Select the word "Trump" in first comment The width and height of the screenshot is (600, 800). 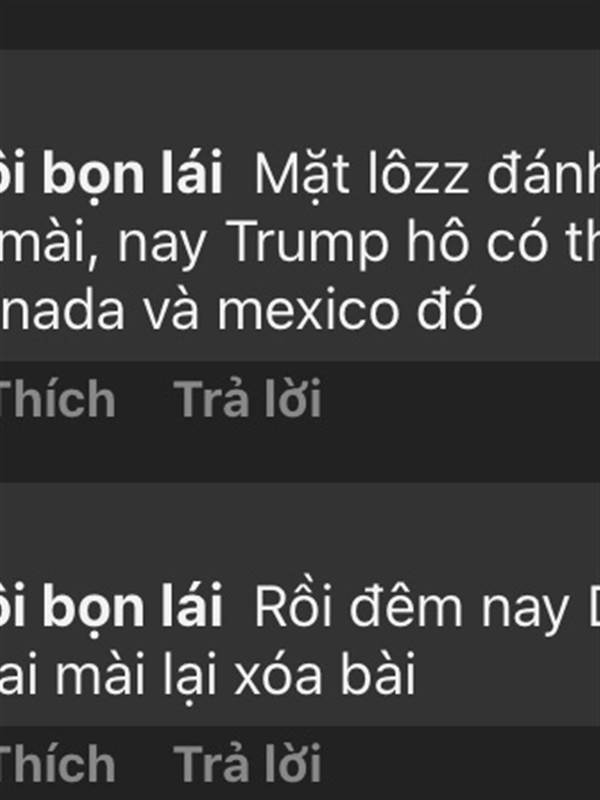(310, 242)
